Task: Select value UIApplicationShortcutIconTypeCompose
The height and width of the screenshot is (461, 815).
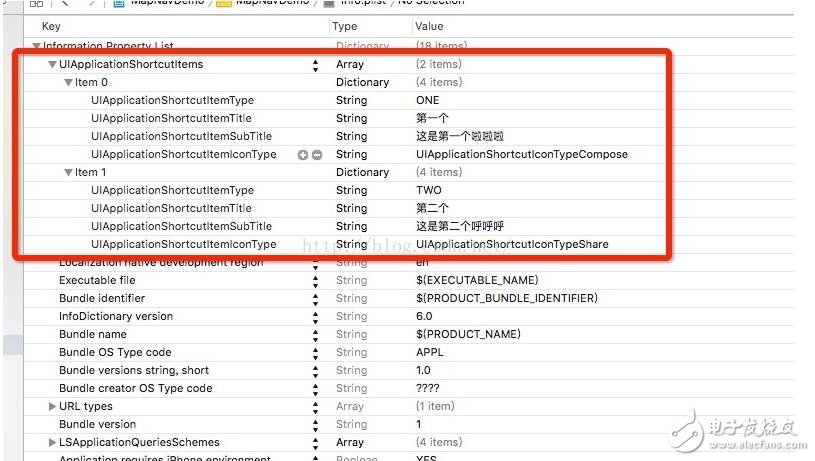Action: (x=522, y=154)
